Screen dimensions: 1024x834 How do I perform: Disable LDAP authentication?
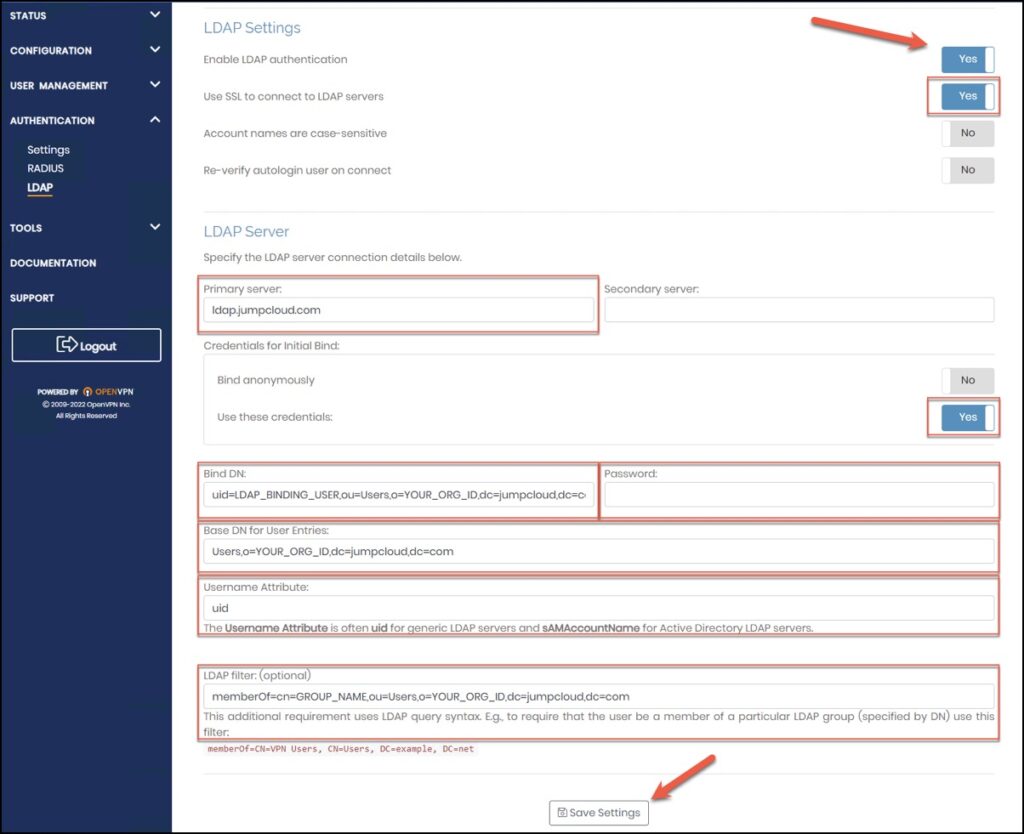click(x=966, y=59)
